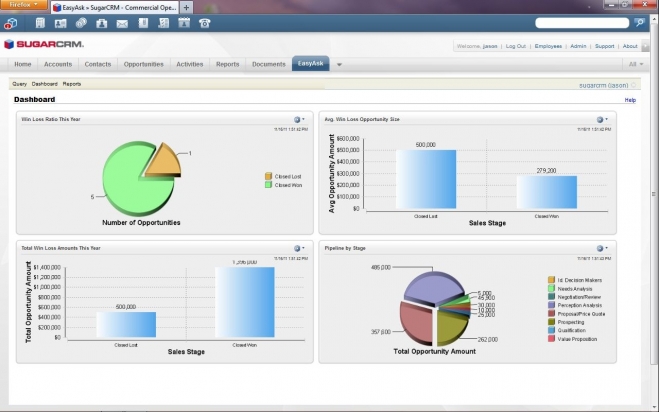Click the Dashboard submenu item
The width and height of the screenshot is (659, 412).
[x=45, y=84]
